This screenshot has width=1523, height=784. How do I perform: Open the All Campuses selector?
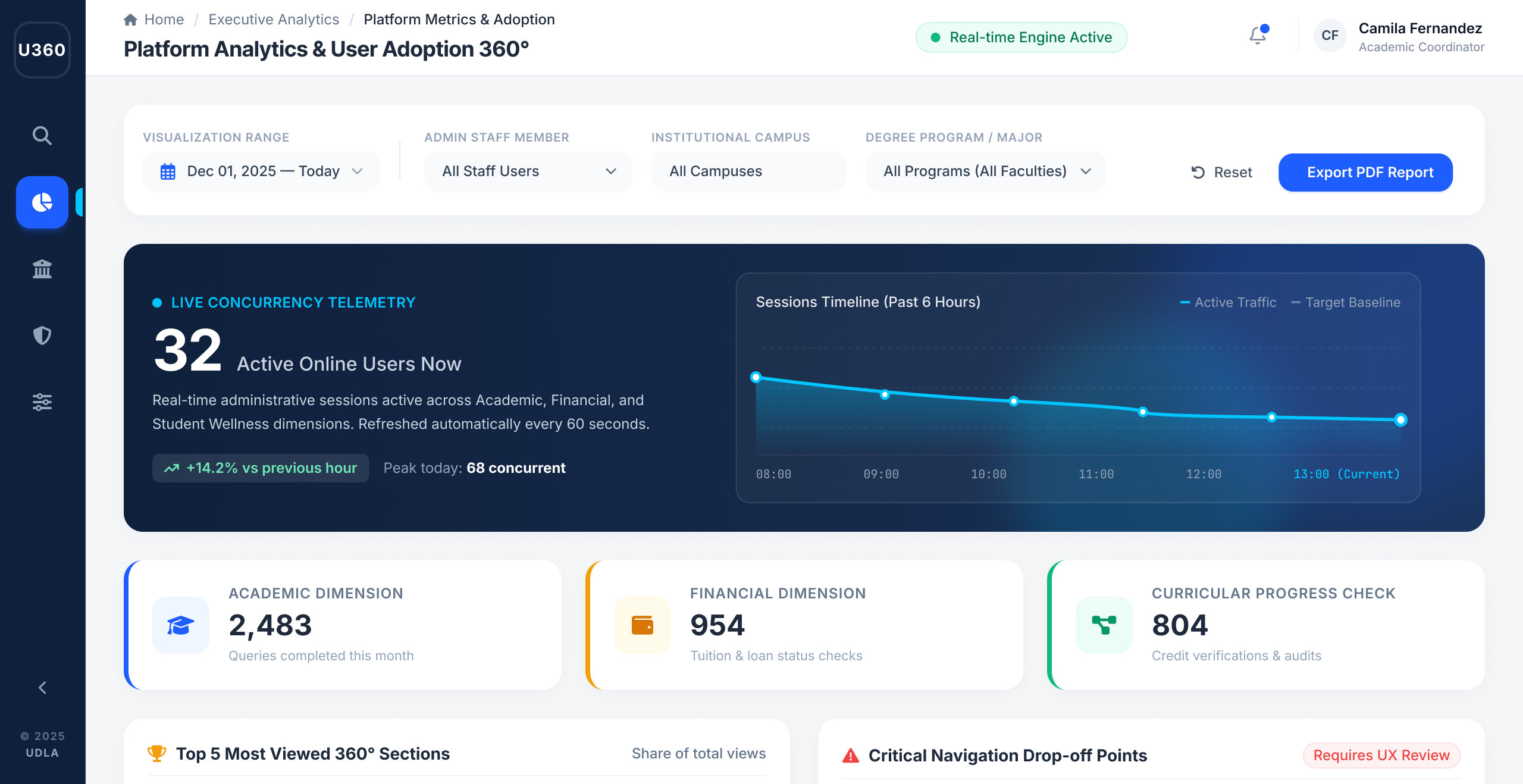pos(749,171)
